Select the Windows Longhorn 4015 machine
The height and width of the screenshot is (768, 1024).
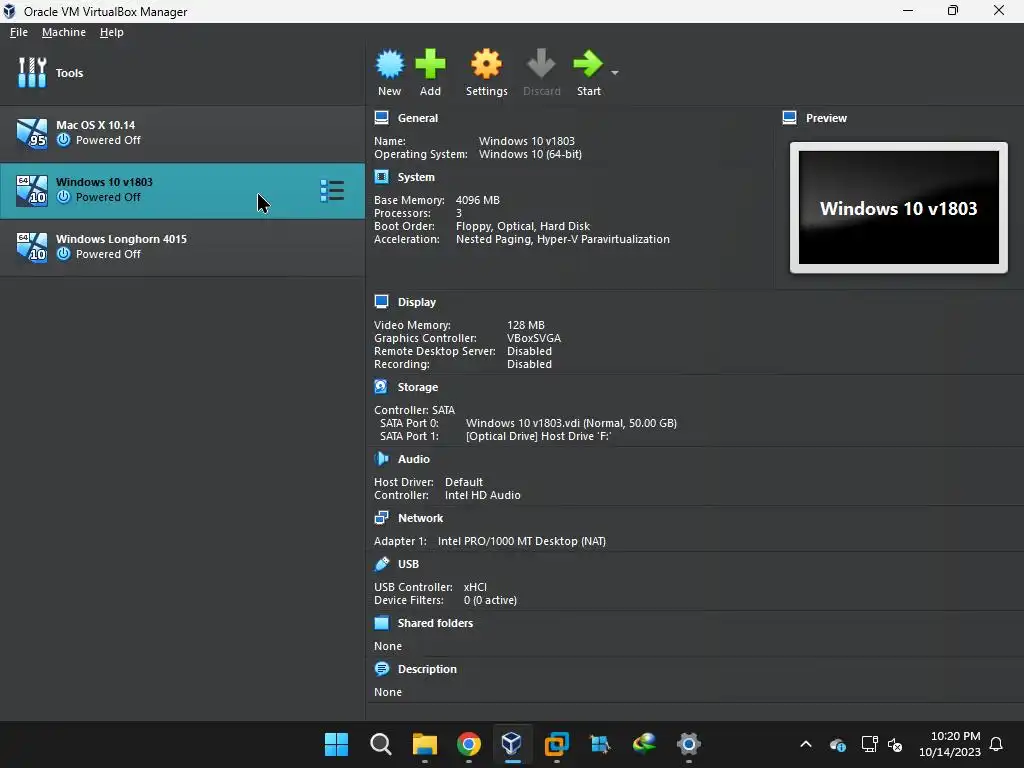pos(182,248)
